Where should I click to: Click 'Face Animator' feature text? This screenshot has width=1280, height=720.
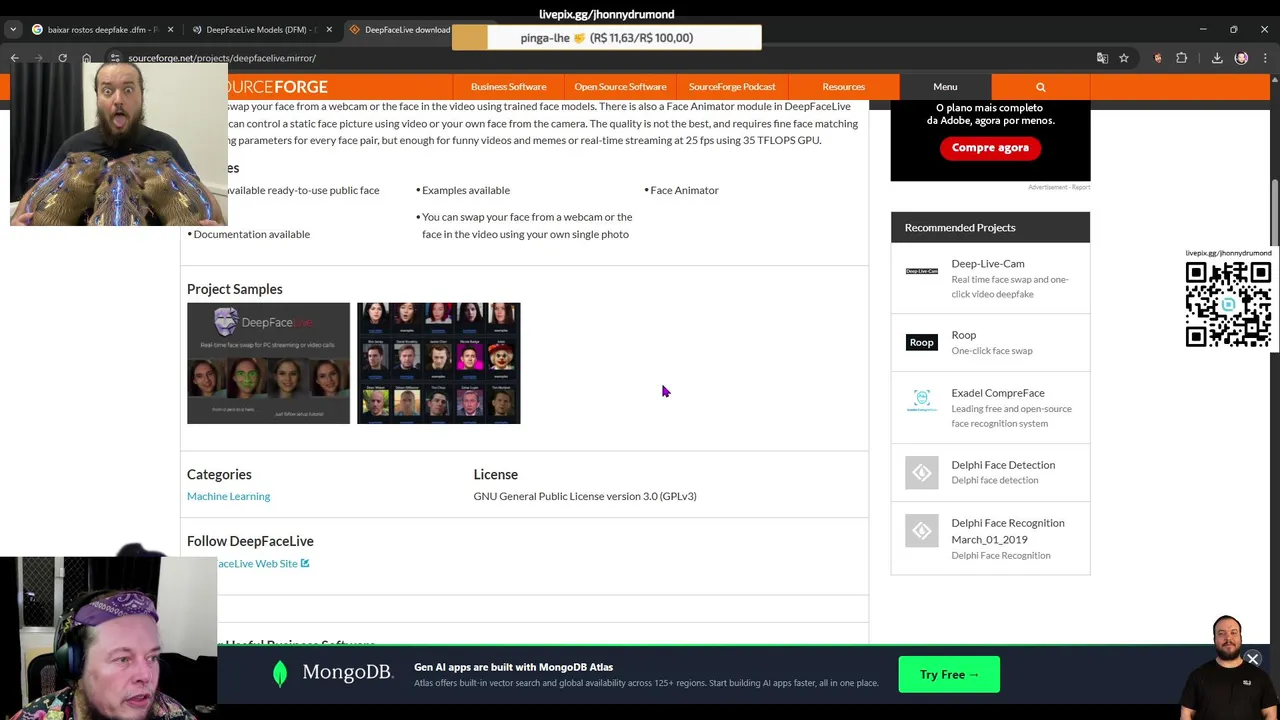tap(684, 190)
